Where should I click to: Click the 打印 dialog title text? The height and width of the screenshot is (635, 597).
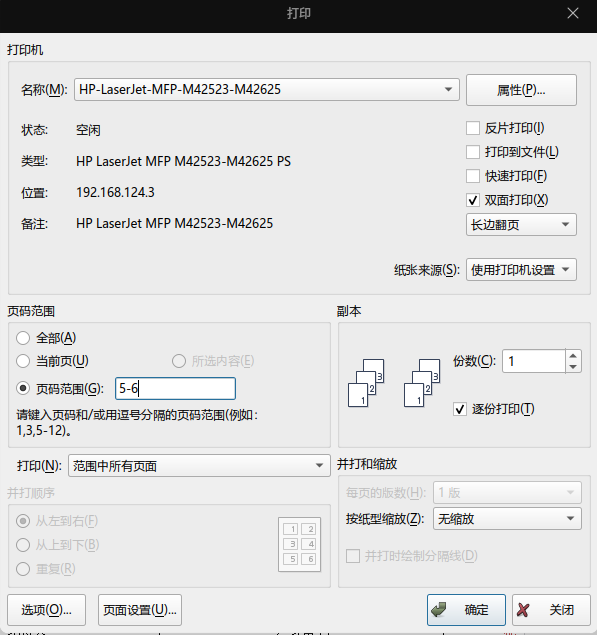[x=299, y=13]
